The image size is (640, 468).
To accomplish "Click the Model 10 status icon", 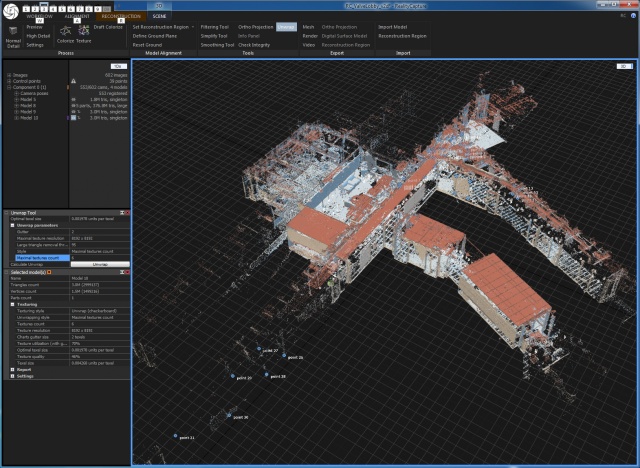I will click(x=73, y=118).
